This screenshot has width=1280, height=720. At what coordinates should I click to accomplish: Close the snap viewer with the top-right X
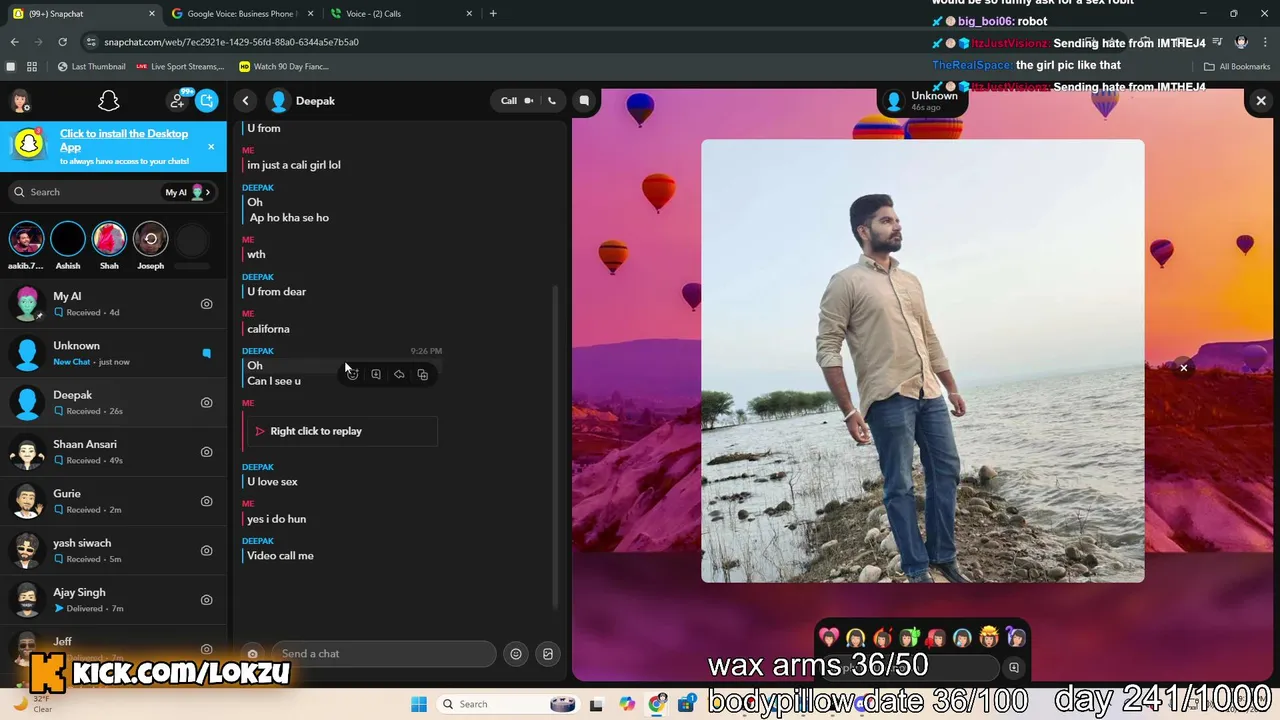pyautogui.click(x=1261, y=101)
